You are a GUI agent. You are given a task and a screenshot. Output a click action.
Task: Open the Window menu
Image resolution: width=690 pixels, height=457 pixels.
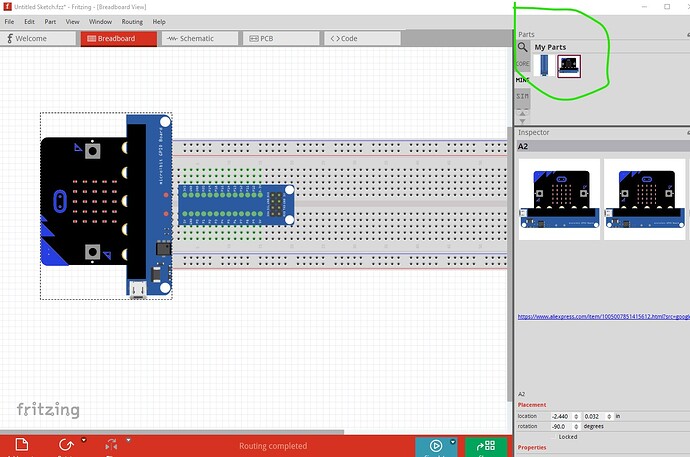pos(100,22)
